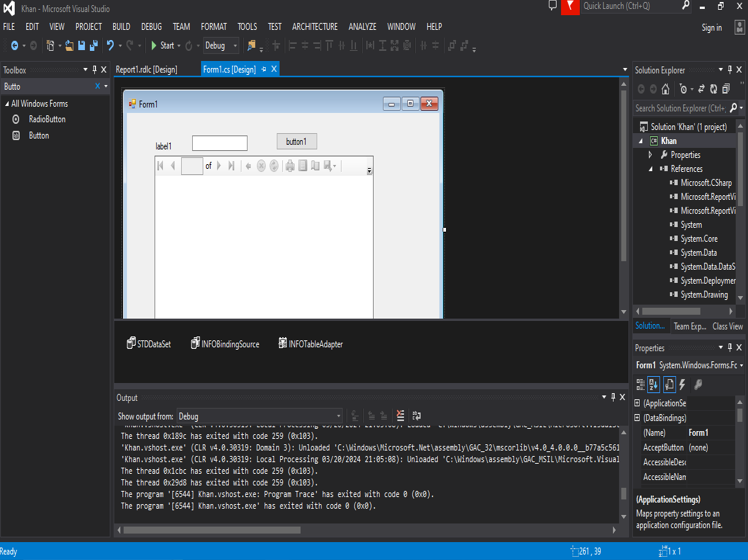Click report viewer Last Page icon
This screenshot has width=748, height=560.
(x=231, y=166)
